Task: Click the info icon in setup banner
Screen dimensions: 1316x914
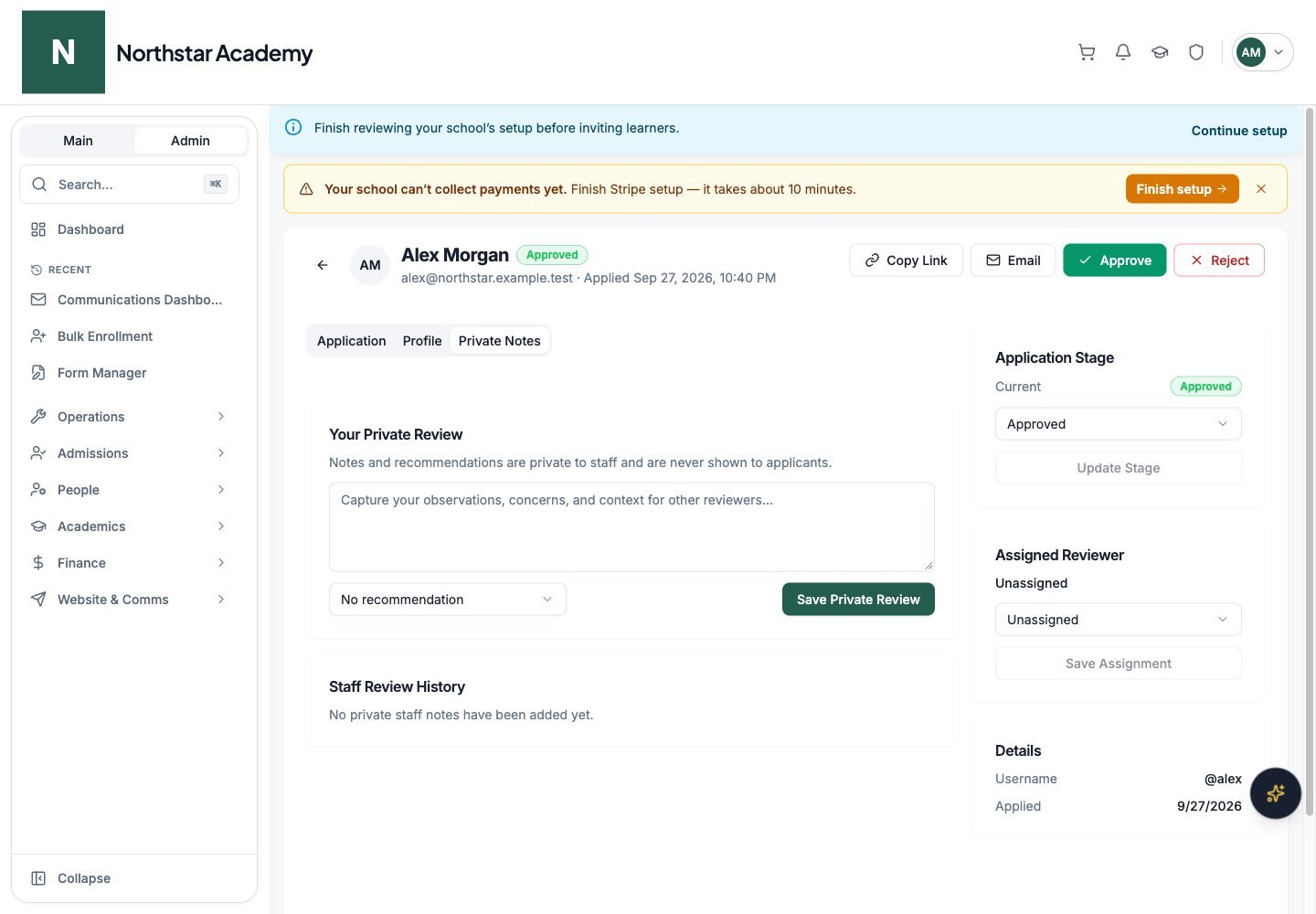Action: click(x=293, y=128)
